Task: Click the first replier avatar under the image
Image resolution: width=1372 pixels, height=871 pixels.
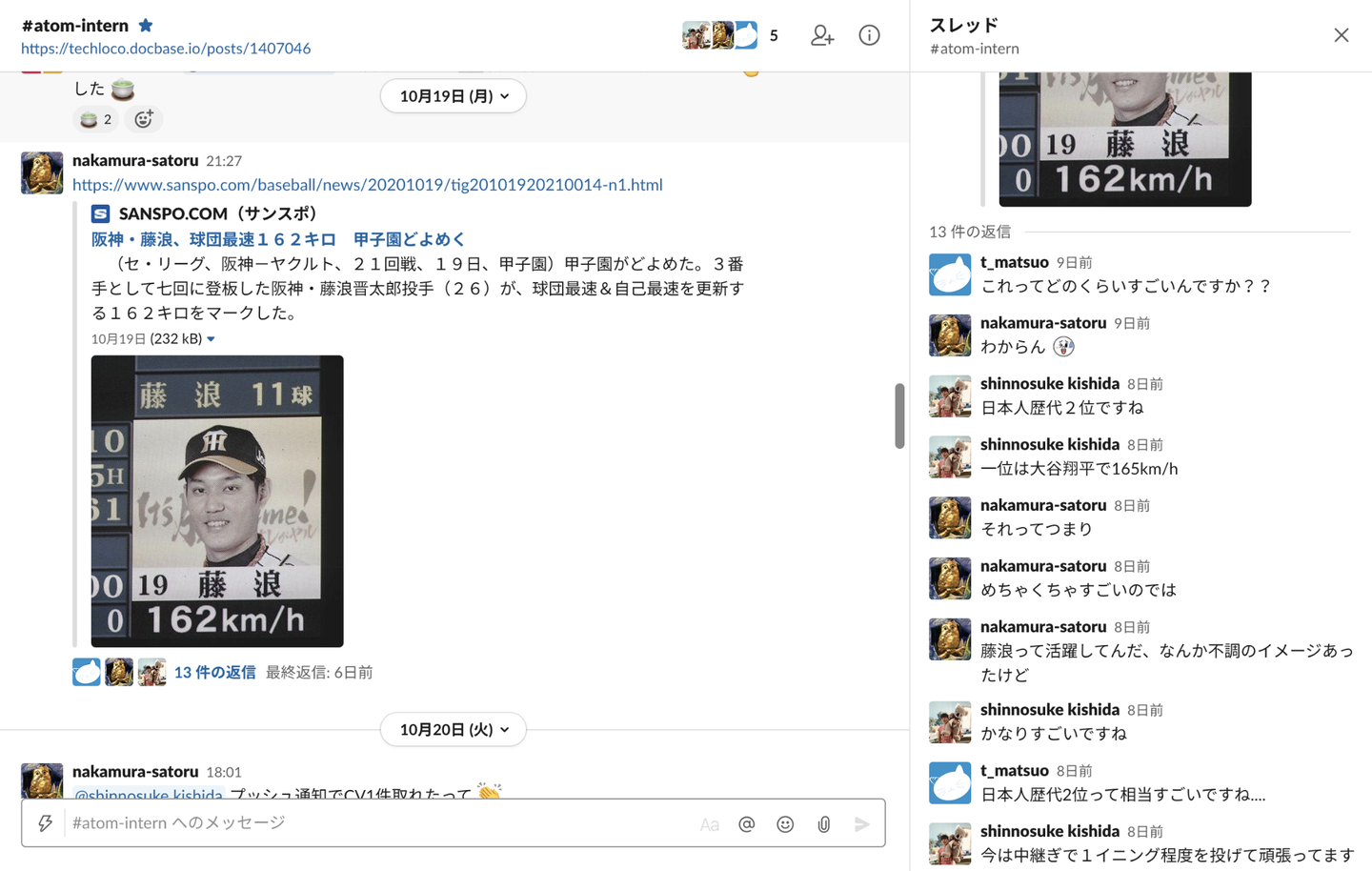Action: [x=87, y=672]
